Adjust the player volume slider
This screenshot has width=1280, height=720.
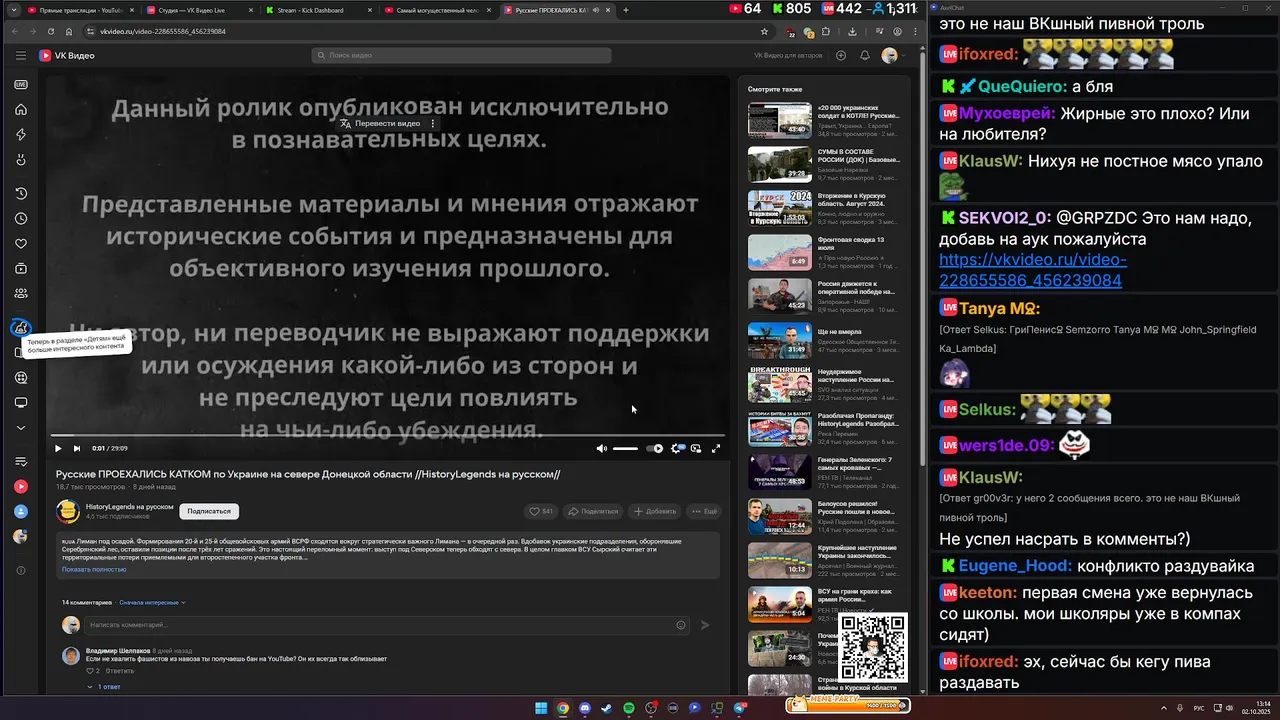click(625, 448)
